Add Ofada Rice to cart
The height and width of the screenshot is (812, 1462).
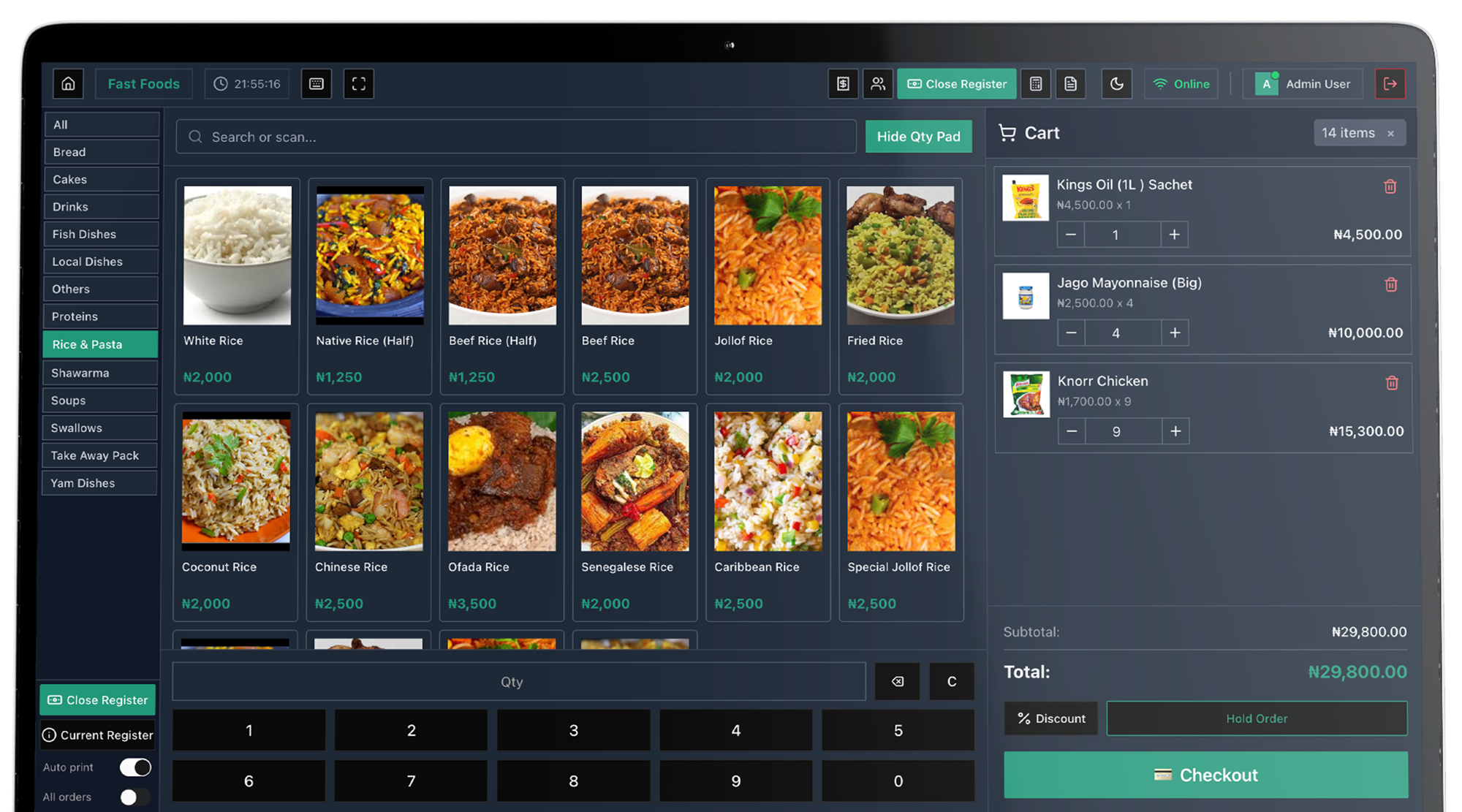[x=501, y=512]
